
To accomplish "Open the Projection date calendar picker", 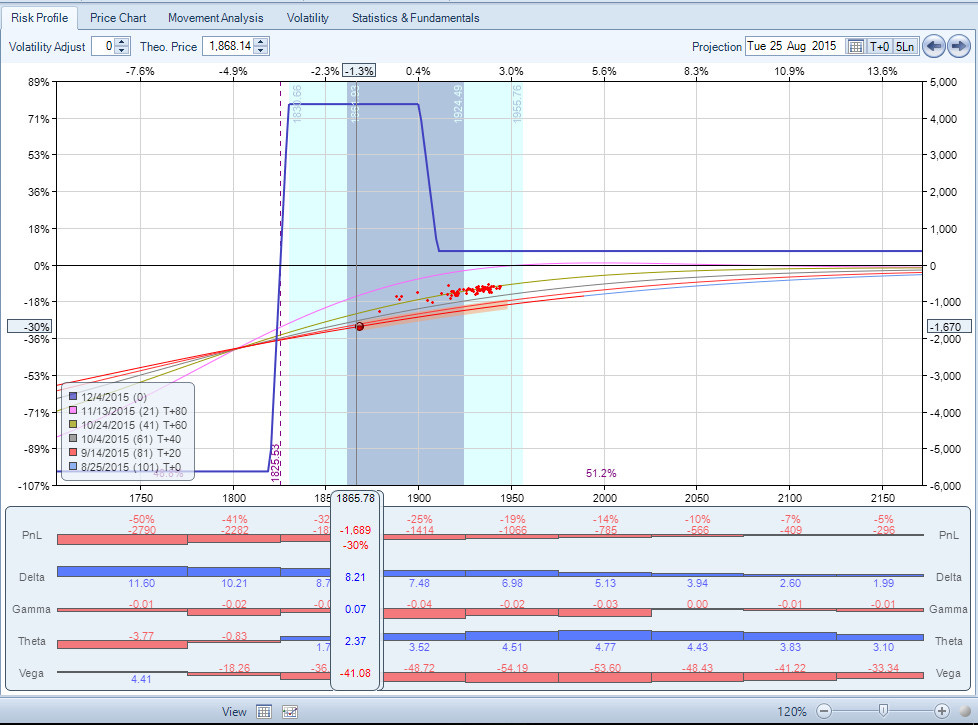I will tap(856, 46).
